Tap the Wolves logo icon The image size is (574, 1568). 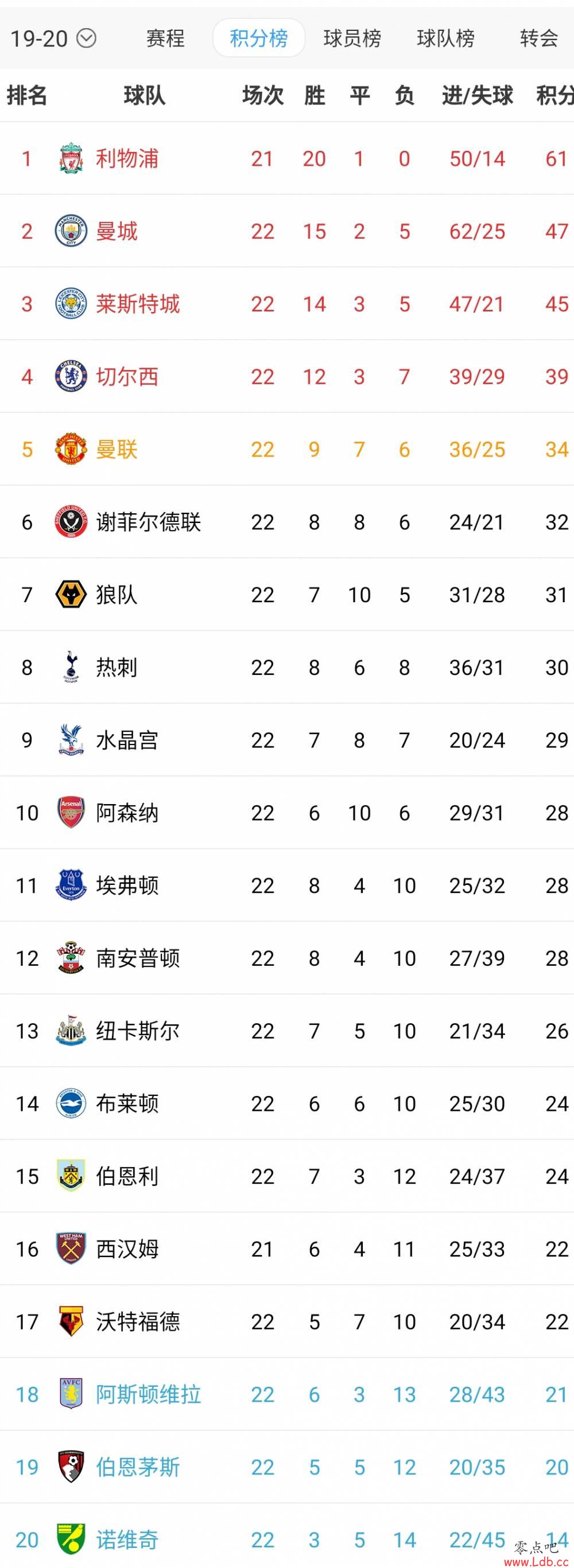(71, 594)
